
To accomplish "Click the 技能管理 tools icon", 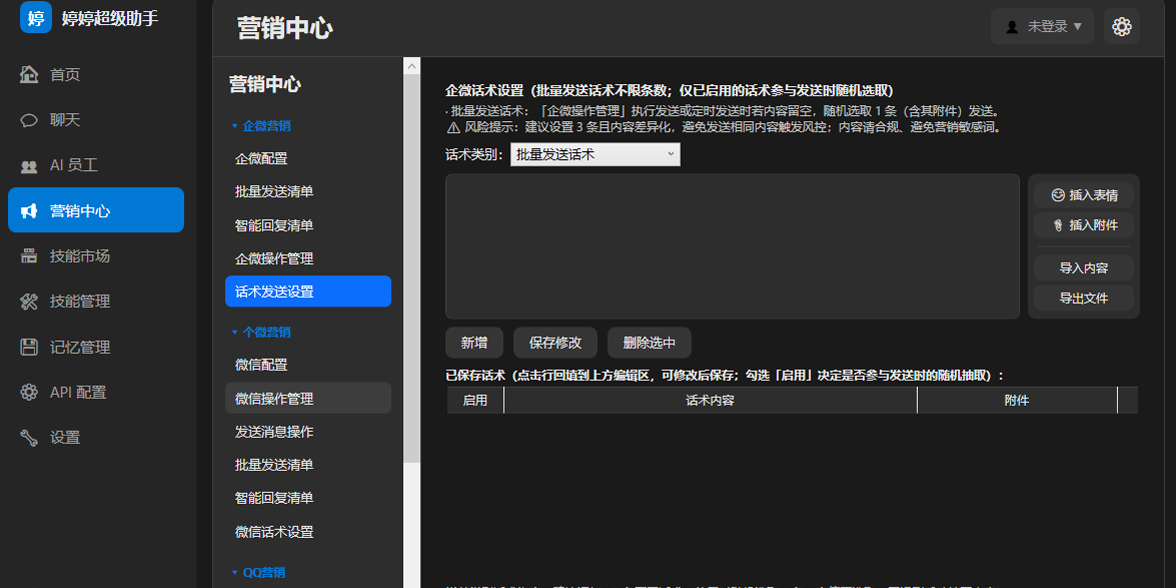I will coord(29,302).
